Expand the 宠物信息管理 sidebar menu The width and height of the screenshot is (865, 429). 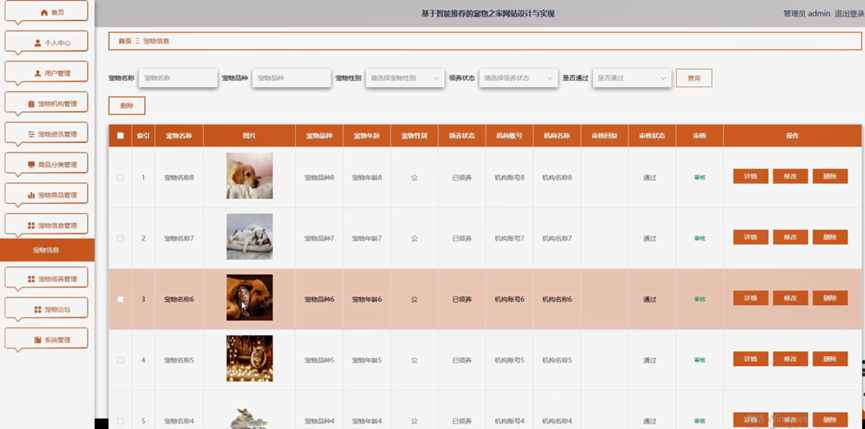[x=46, y=225]
